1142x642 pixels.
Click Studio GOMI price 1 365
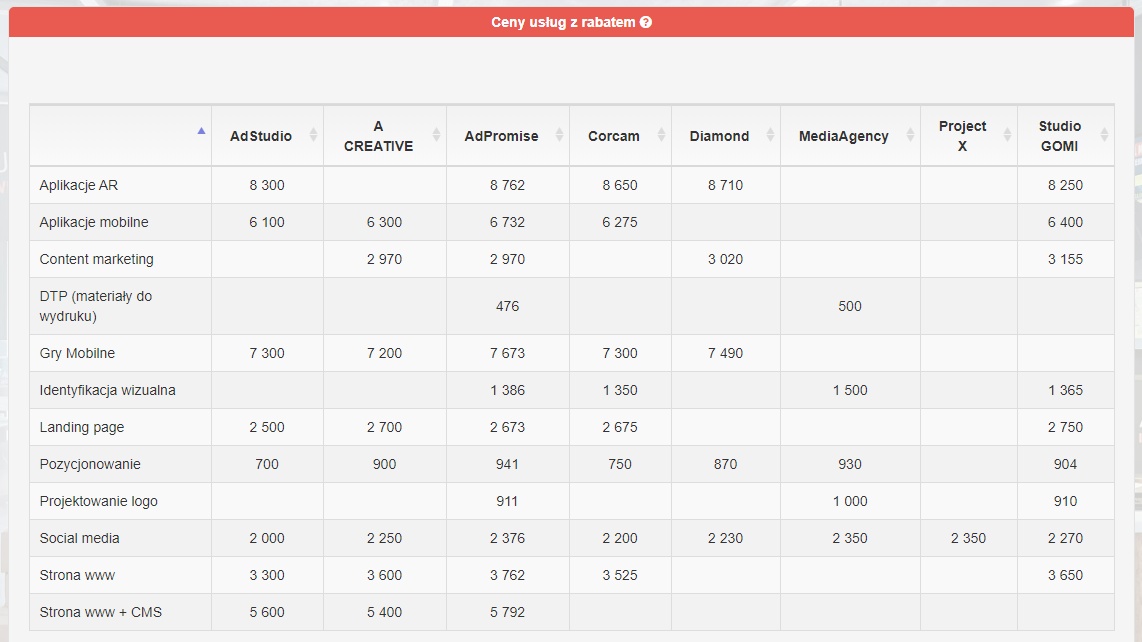pyautogui.click(x=1065, y=391)
